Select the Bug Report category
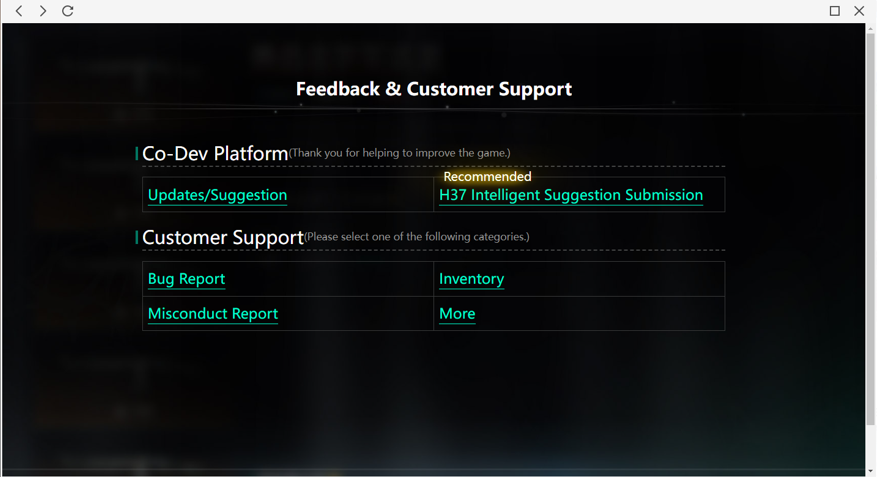This screenshot has height=477, width=877. (186, 279)
